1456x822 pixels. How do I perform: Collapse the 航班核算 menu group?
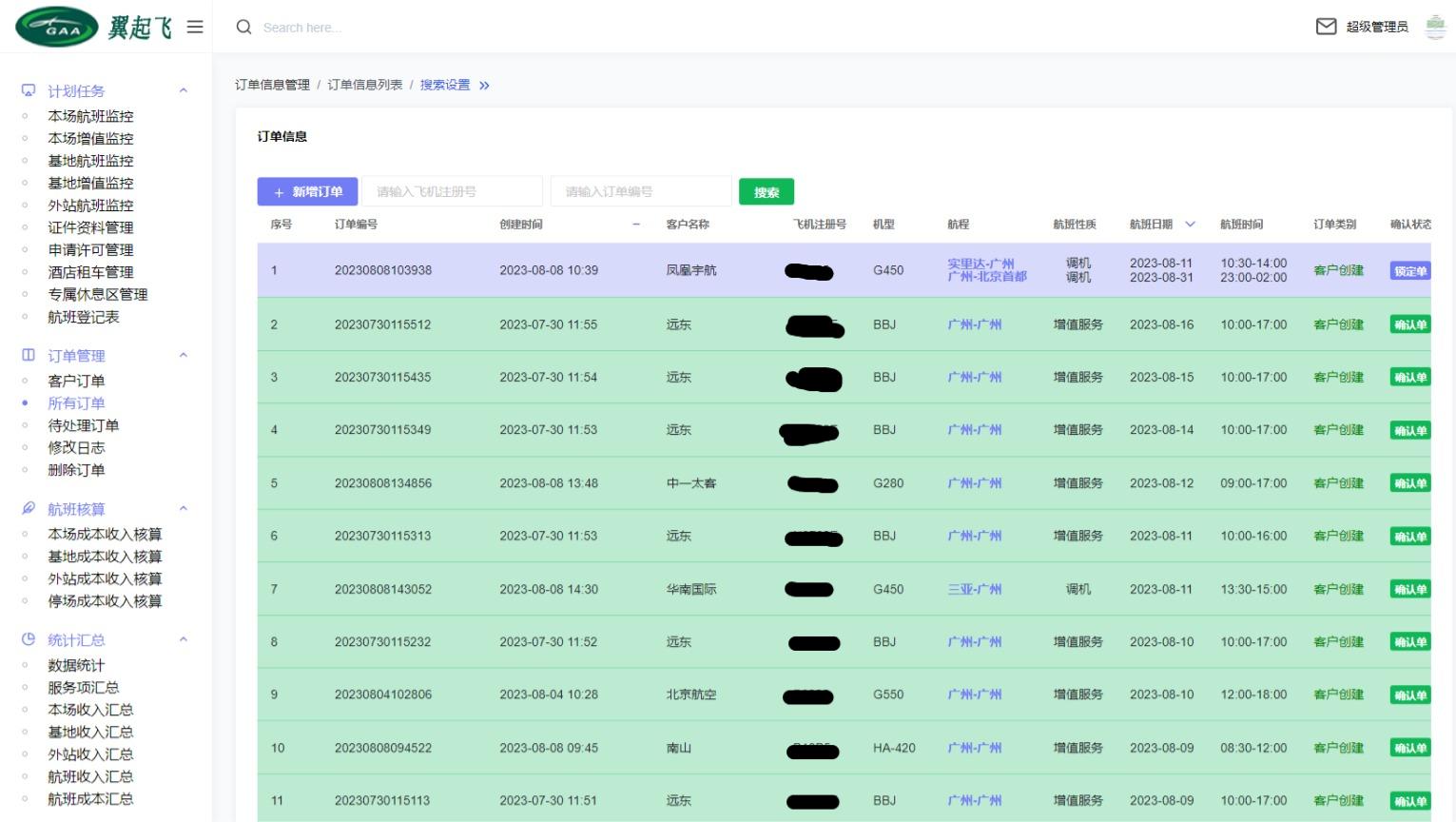click(184, 508)
